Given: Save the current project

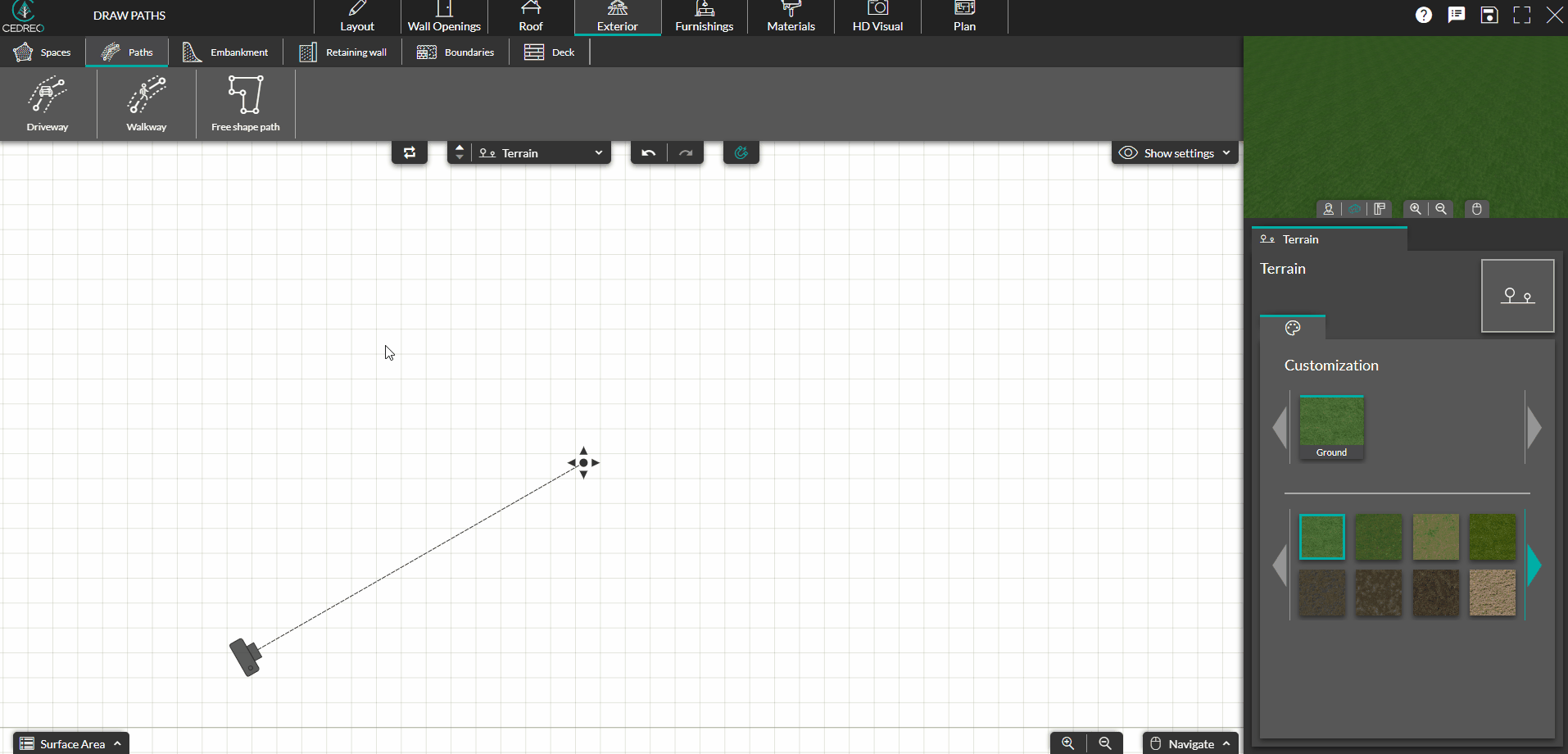Looking at the screenshot, I should tap(1489, 14).
